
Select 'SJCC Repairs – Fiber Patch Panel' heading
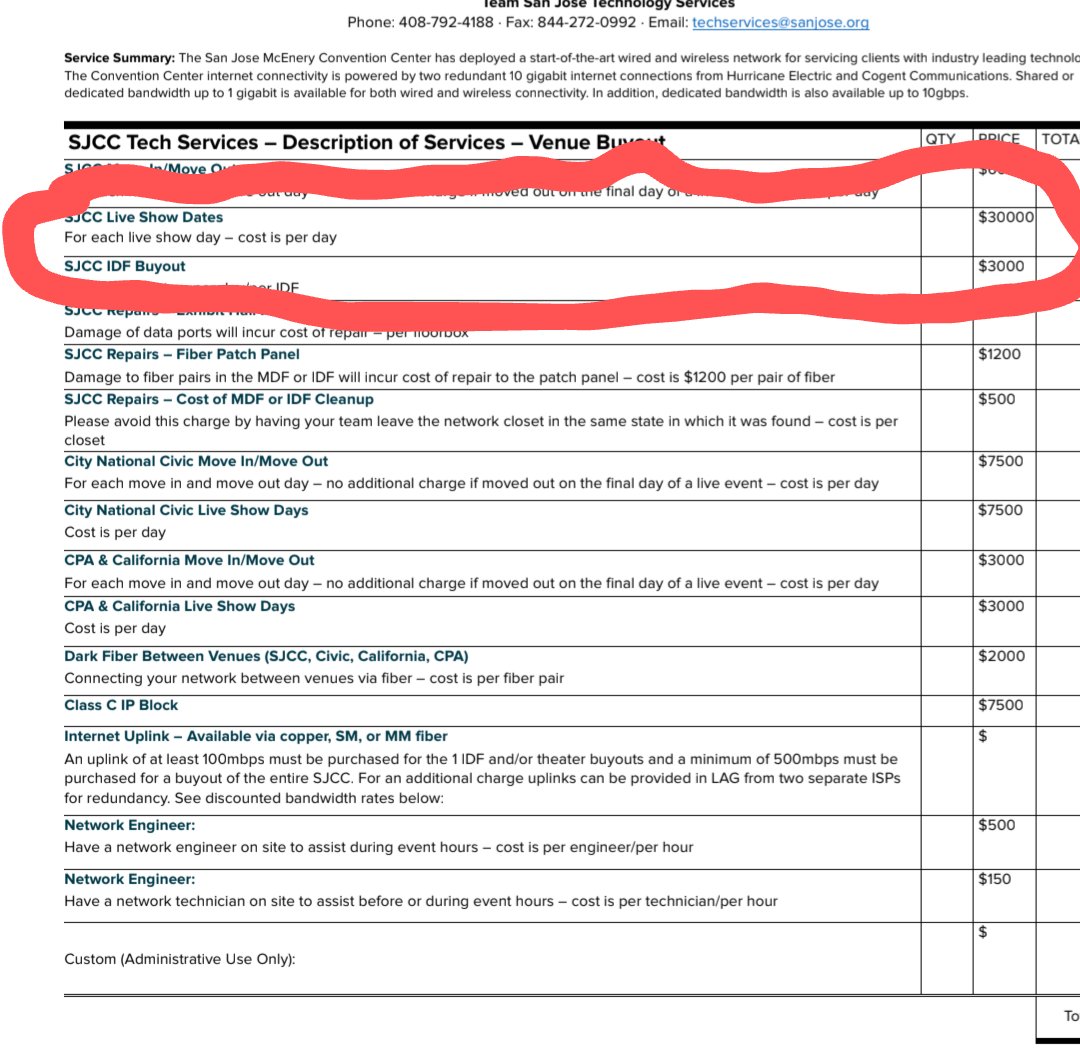click(x=182, y=354)
